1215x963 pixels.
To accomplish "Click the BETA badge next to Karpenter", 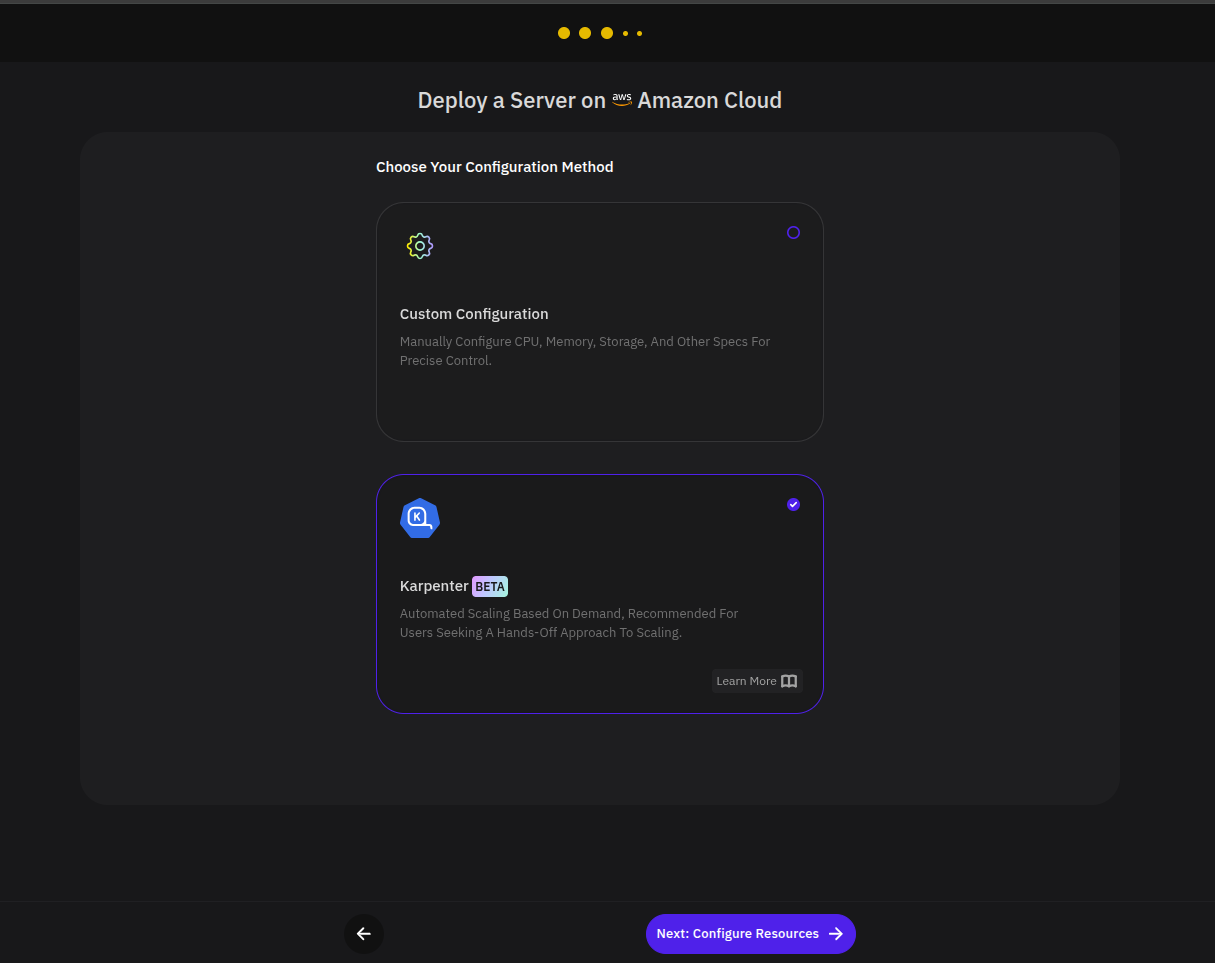I will pos(490,587).
